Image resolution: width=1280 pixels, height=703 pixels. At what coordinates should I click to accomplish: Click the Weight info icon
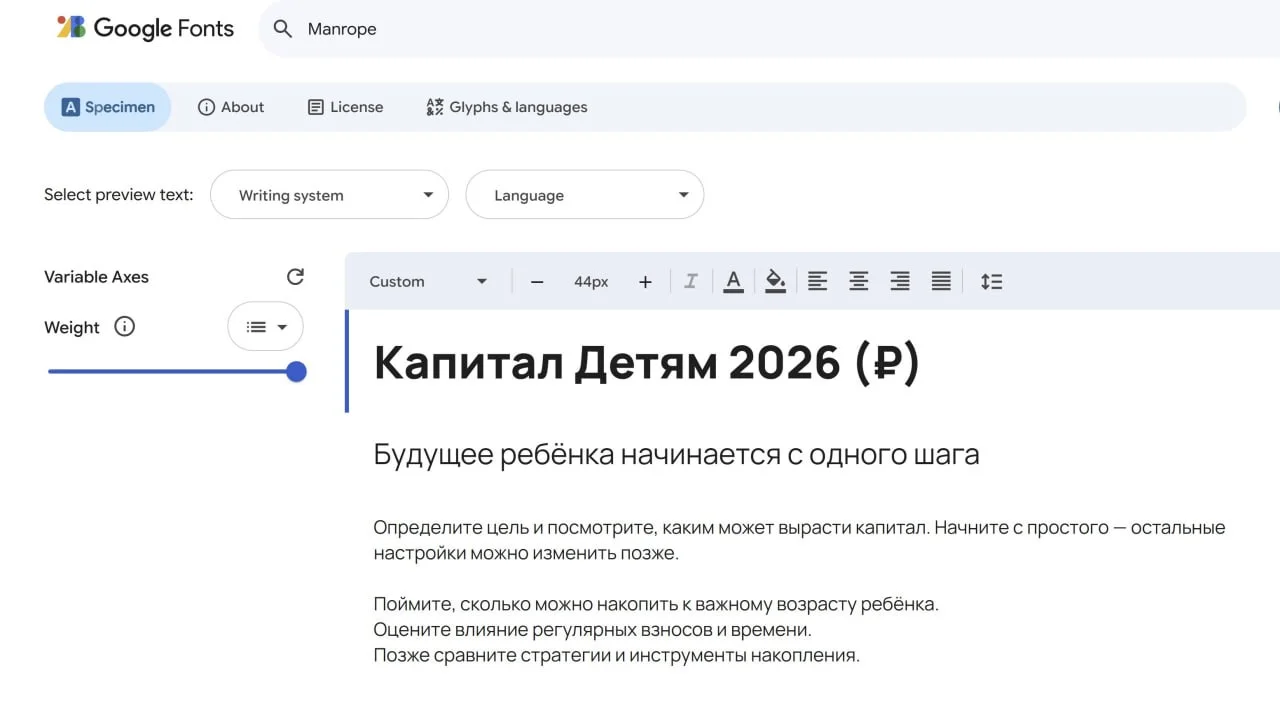[x=124, y=327]
